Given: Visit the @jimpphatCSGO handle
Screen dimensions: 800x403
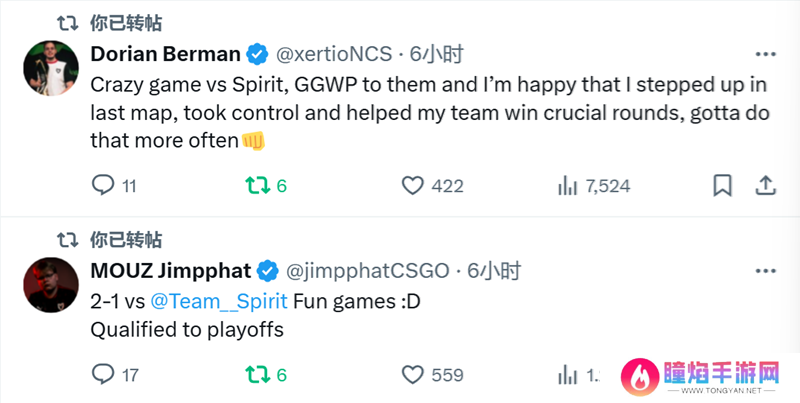Looking at the screenshot, I should 367,271.
